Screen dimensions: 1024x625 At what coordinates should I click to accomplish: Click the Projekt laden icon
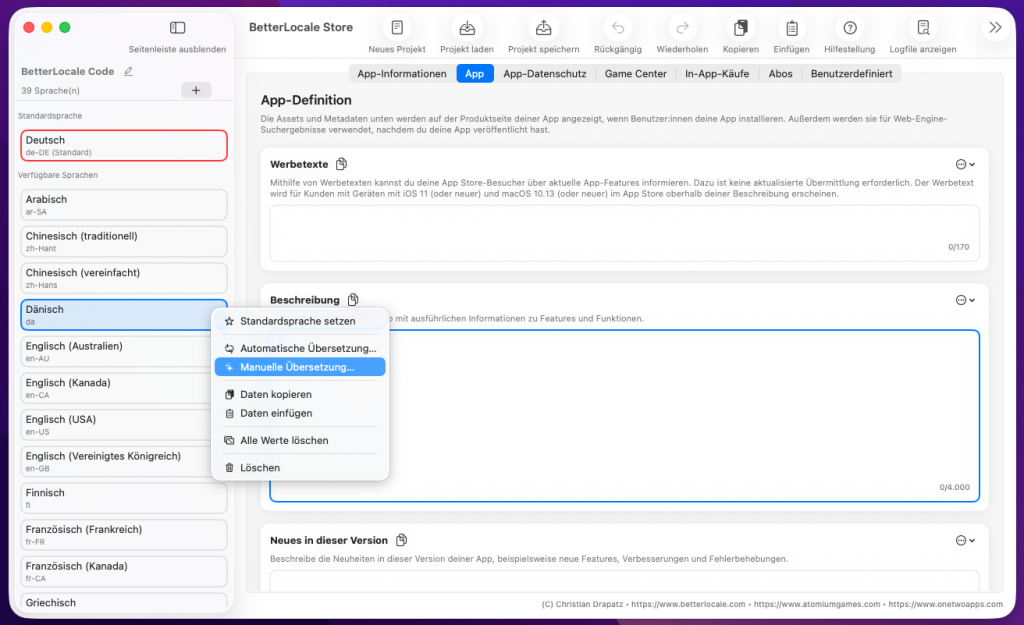[465, 28]
